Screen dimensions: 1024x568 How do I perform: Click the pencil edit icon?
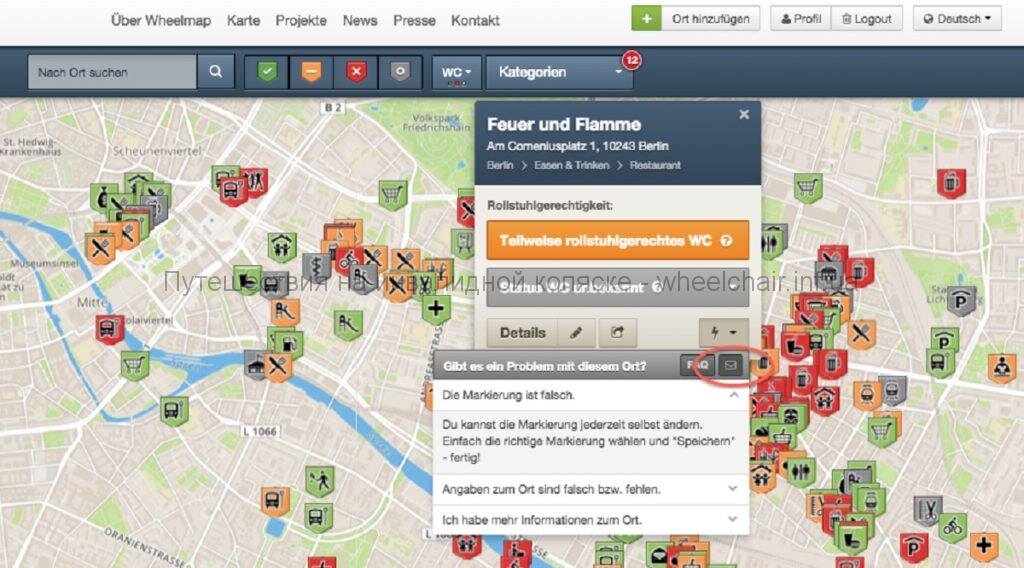click(x=576, y=333)
